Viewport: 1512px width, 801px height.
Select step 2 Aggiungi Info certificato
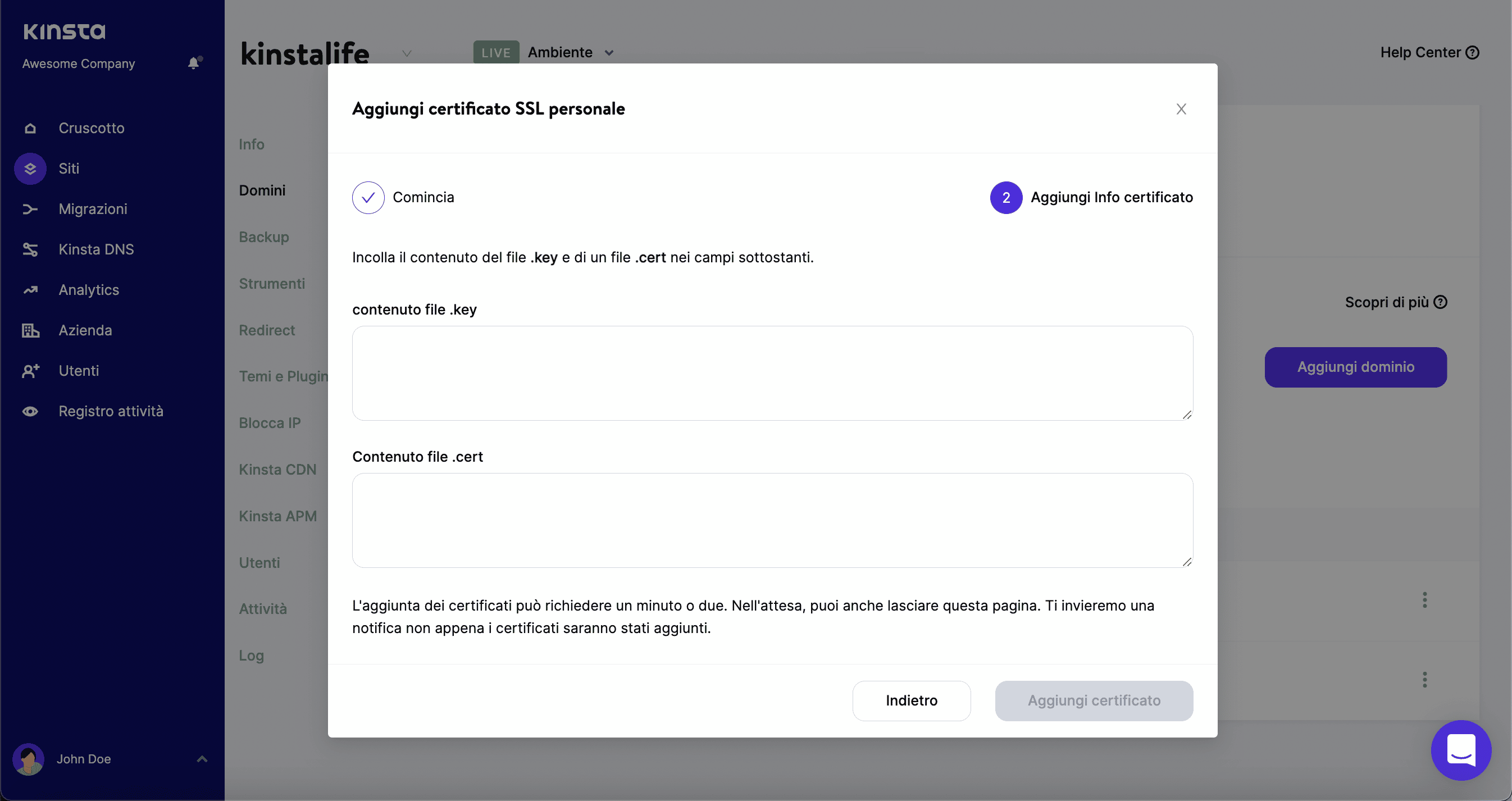(x=1005, y=198)
